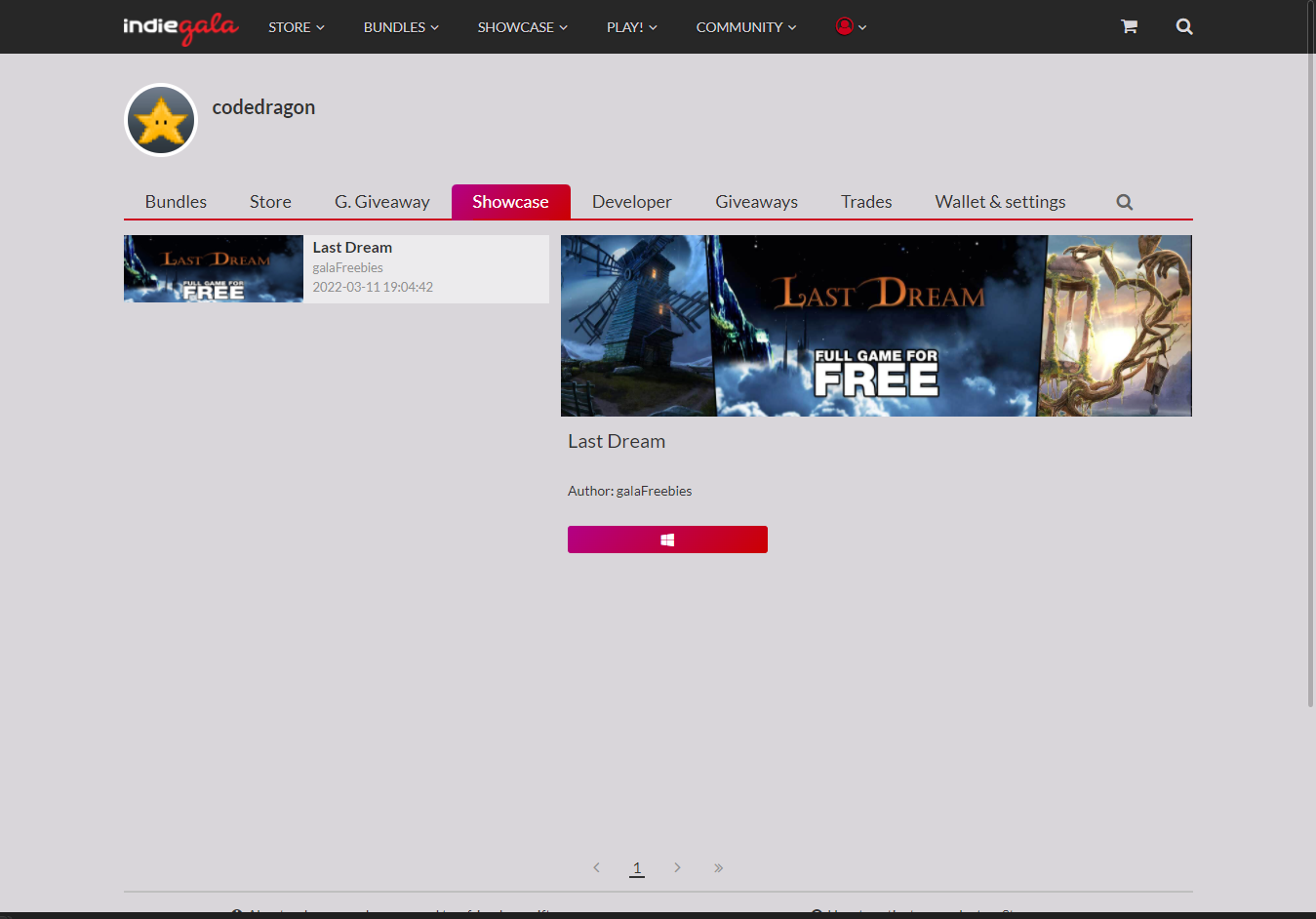Click the Windows download button for Last Dream
Image resolution: width=1316 pixels, height=919 pixels.
tap(667, 539)
